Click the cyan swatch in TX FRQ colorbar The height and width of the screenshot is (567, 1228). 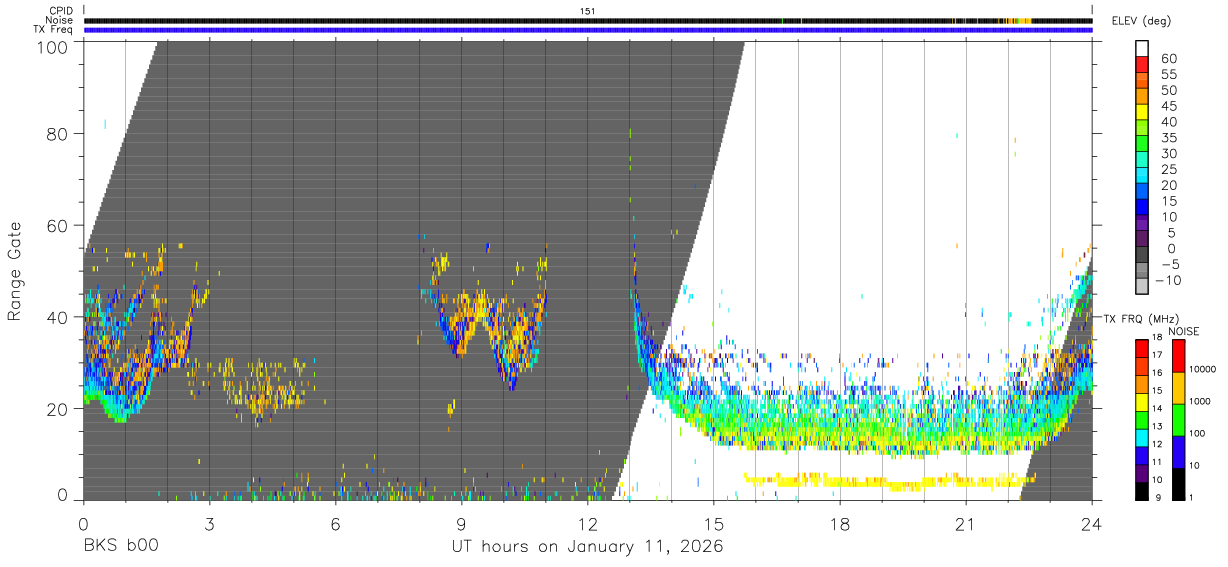(x=1140, y=440)
